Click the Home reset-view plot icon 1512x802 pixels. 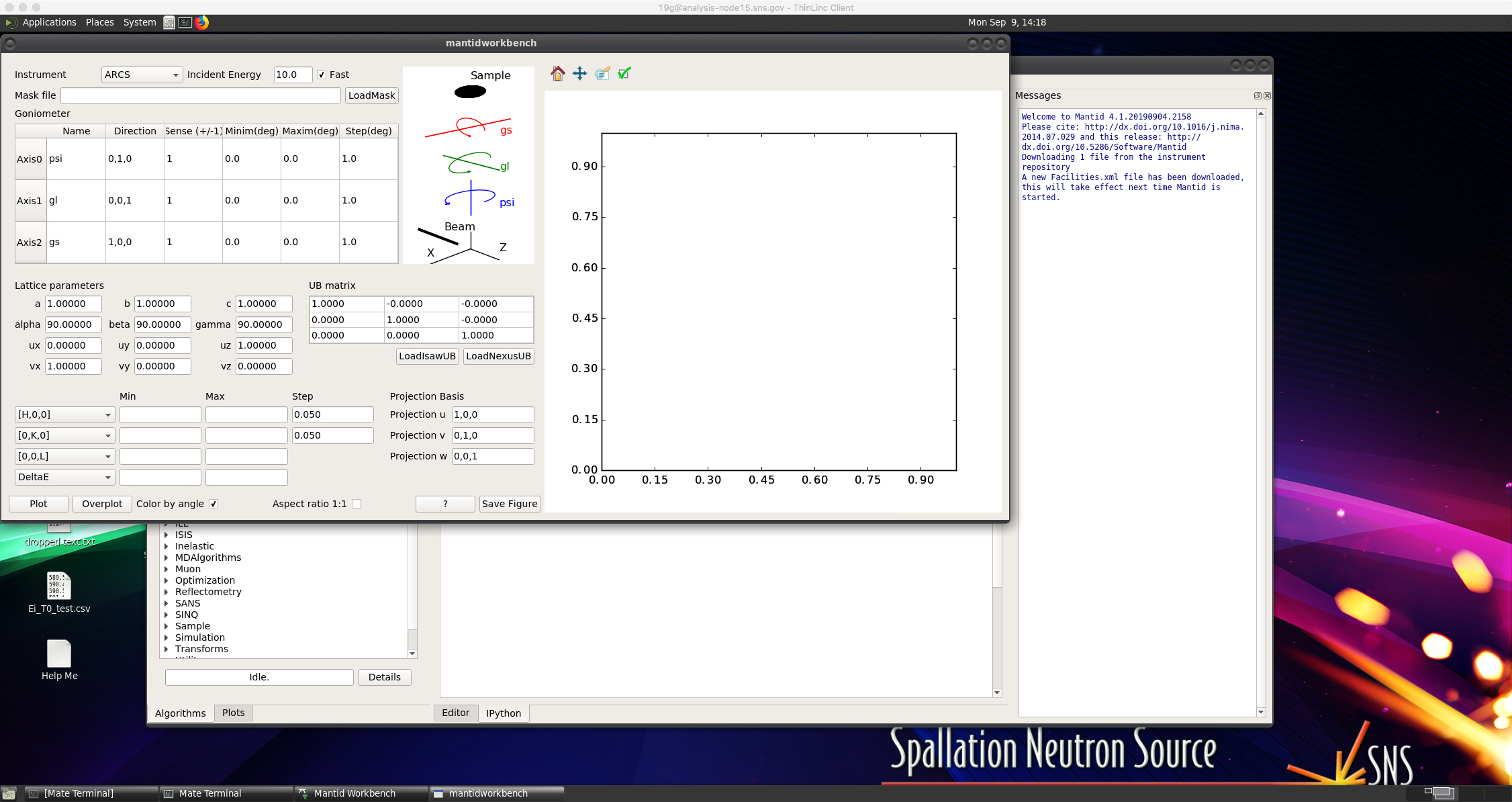557,74
